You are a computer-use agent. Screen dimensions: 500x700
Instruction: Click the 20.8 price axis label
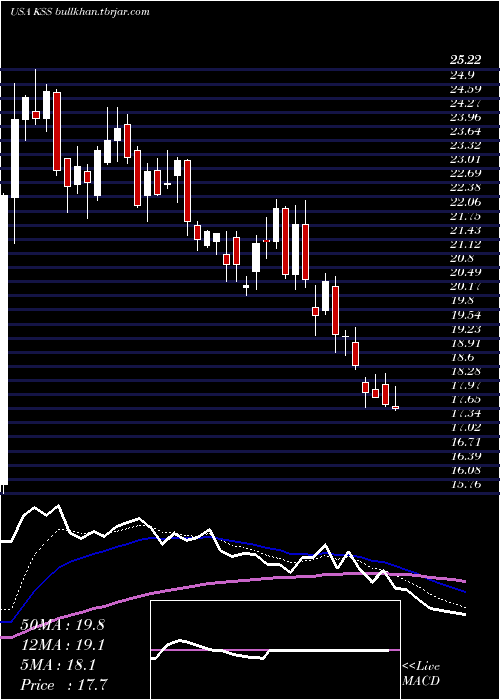[462, 258]
